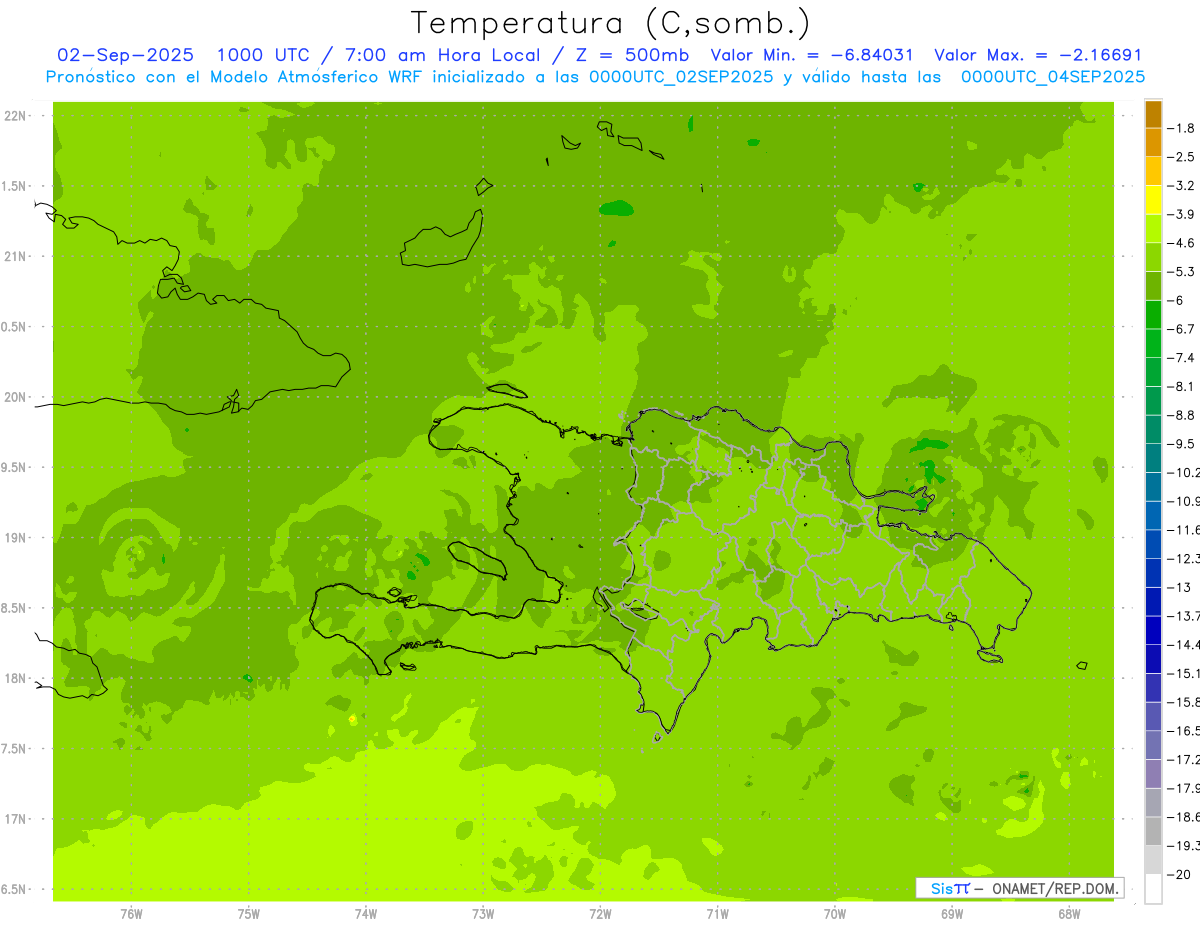This screenshot has height=927, width=1200.
Task: Click the '75W' longitude label
Action: point(249,914)
